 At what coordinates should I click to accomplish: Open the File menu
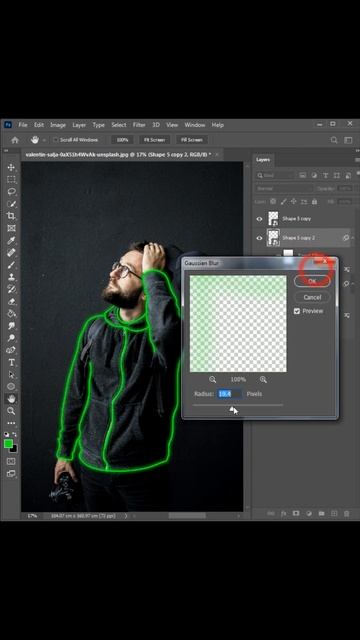click(23, 125)
